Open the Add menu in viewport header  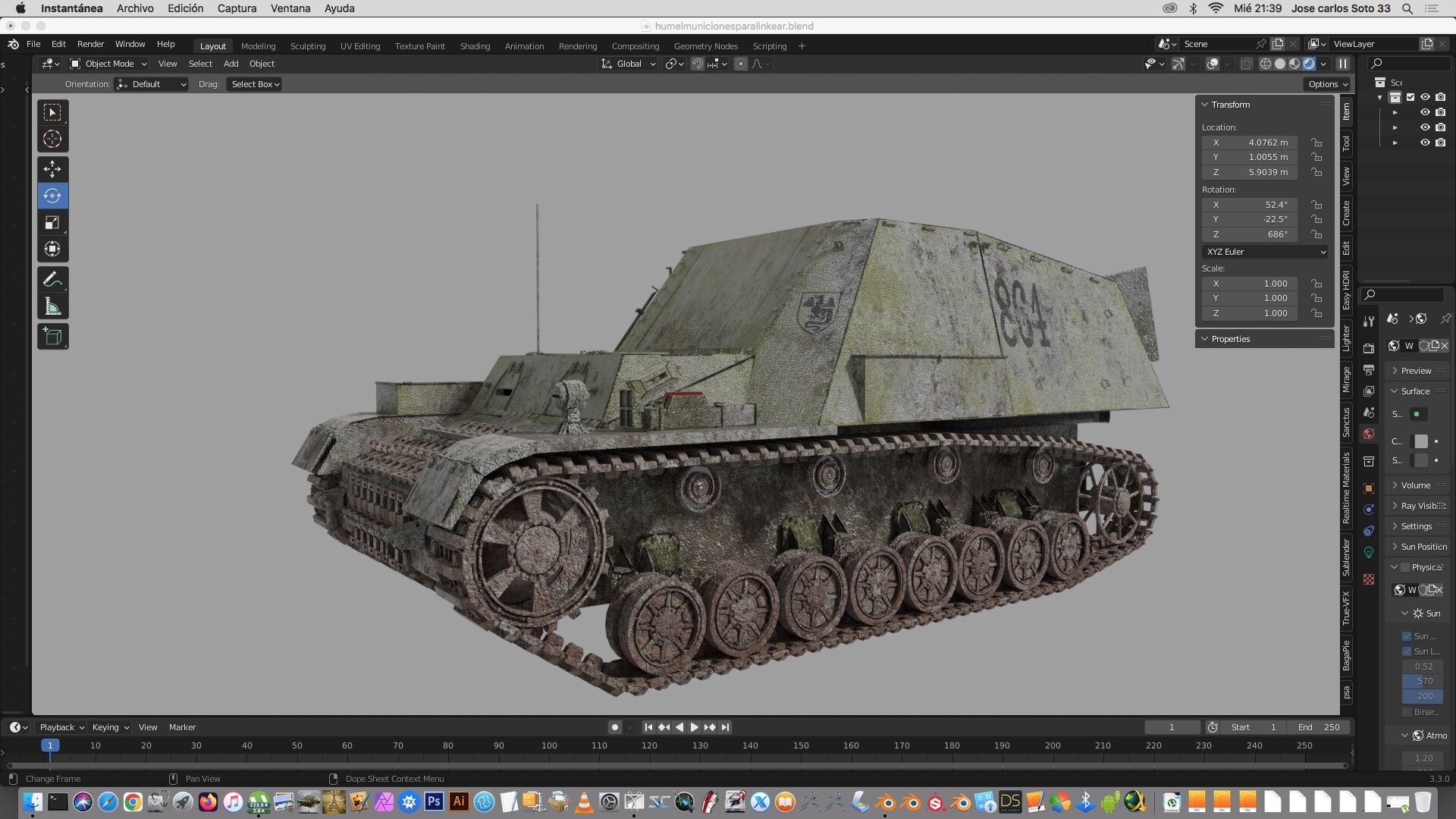click(231, 64)
